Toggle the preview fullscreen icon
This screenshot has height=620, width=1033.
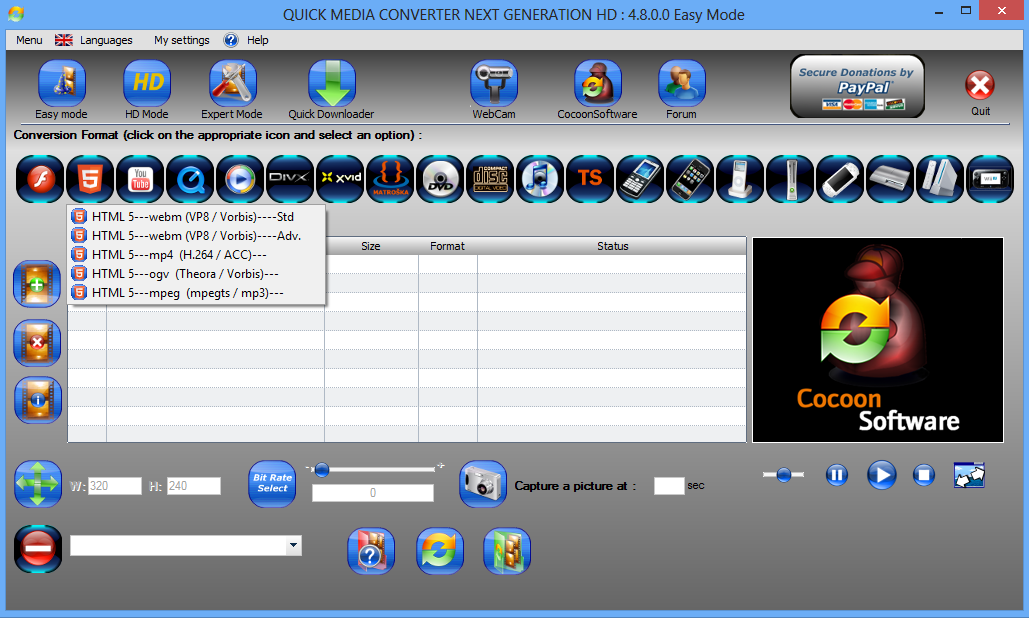[969, 475]
